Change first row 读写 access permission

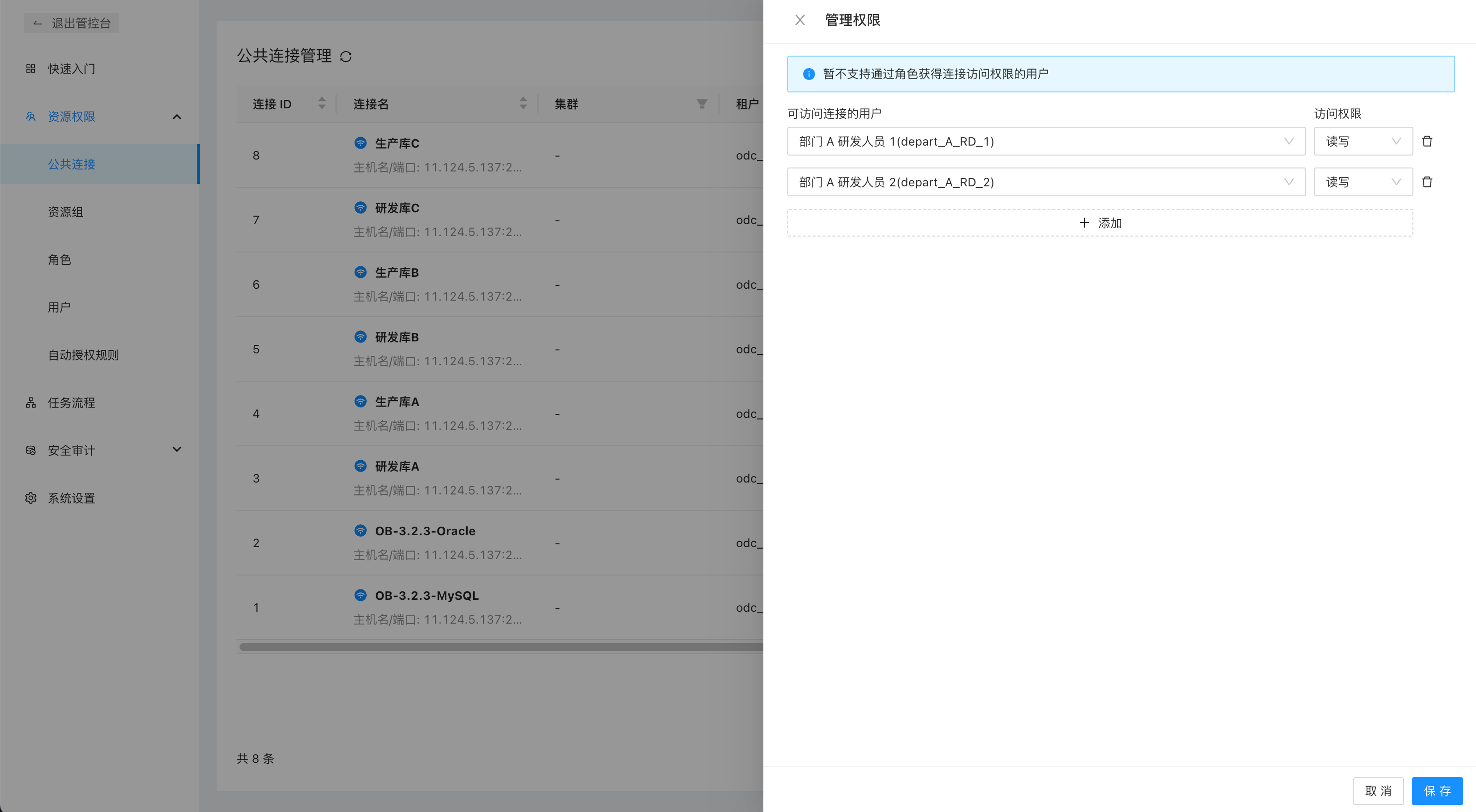[x=1363, y=141]
